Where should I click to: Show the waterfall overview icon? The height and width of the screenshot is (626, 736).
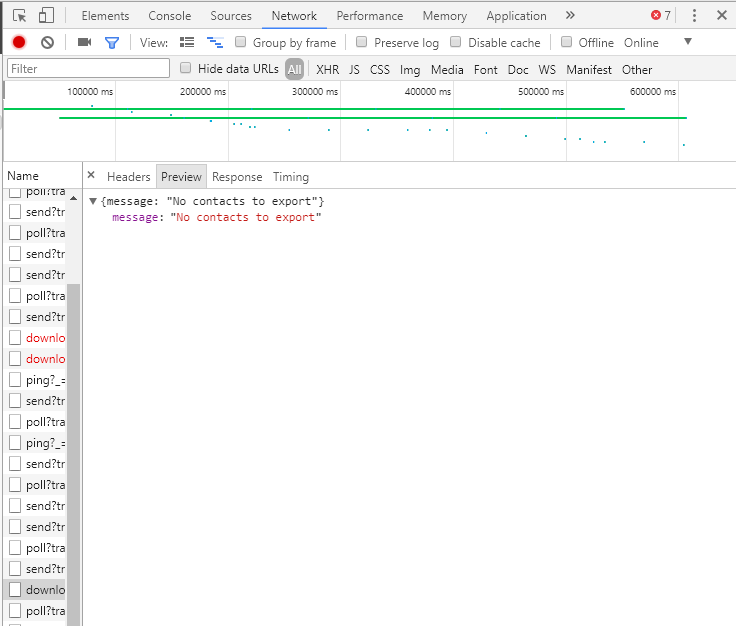(214, 42)
